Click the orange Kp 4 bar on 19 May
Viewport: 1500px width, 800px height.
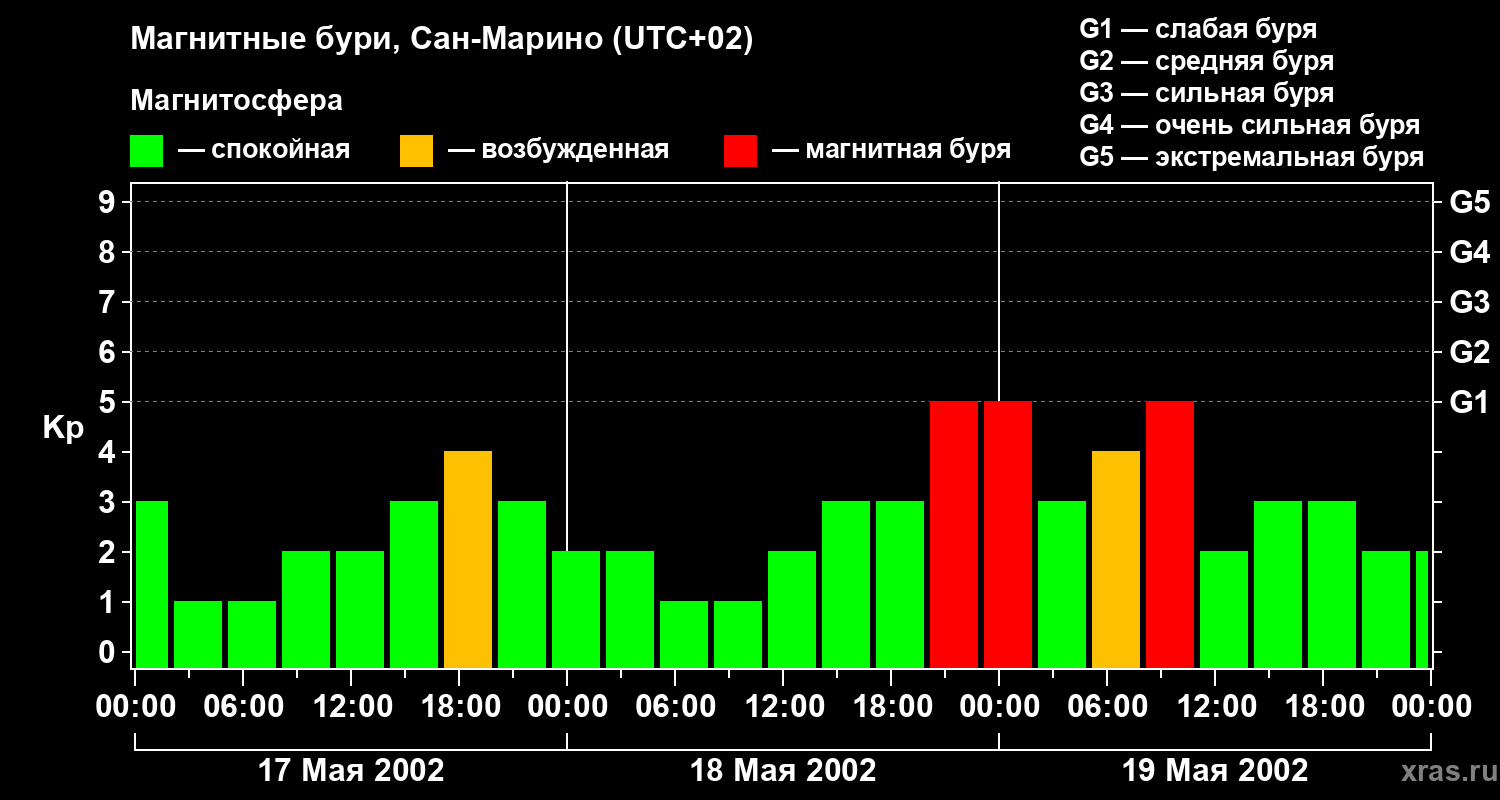pos(1116,559)
